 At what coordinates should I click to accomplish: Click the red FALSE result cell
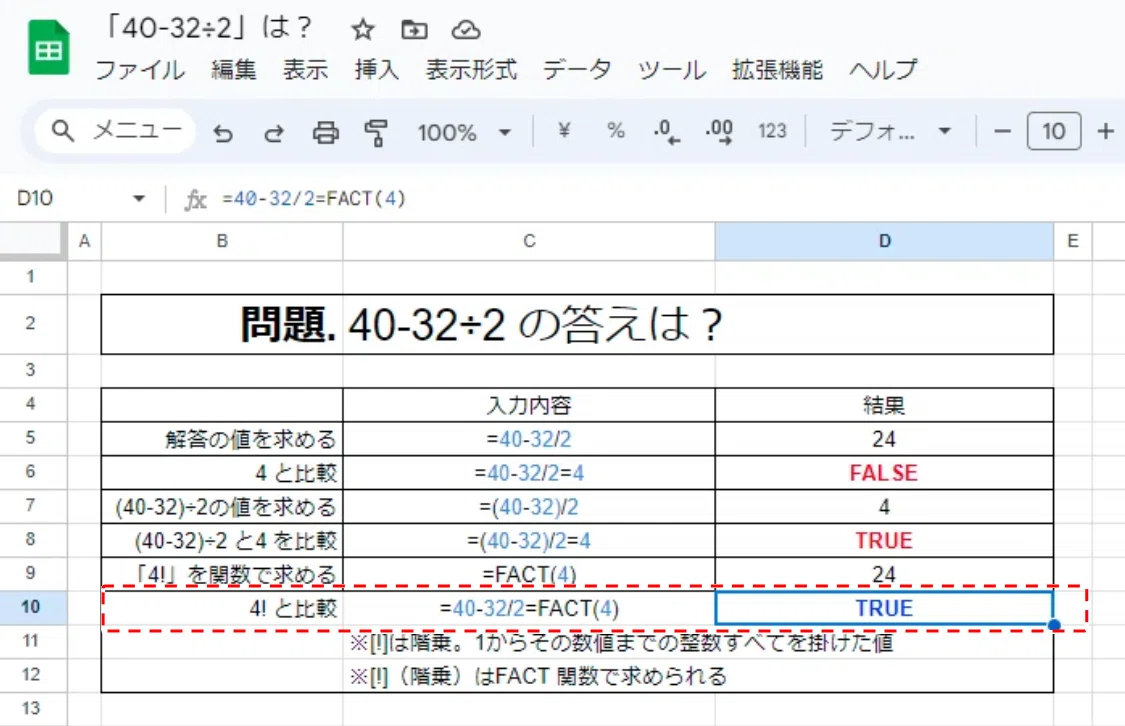point(884,473)
